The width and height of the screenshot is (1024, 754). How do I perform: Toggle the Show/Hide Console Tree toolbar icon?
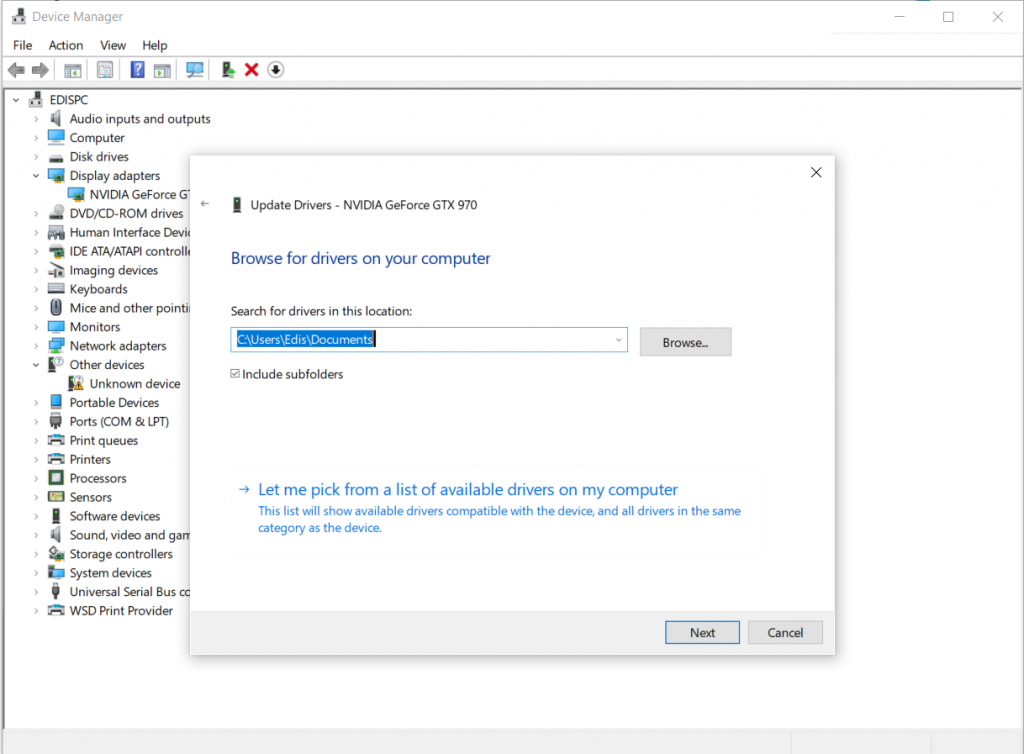pos(72,70)
